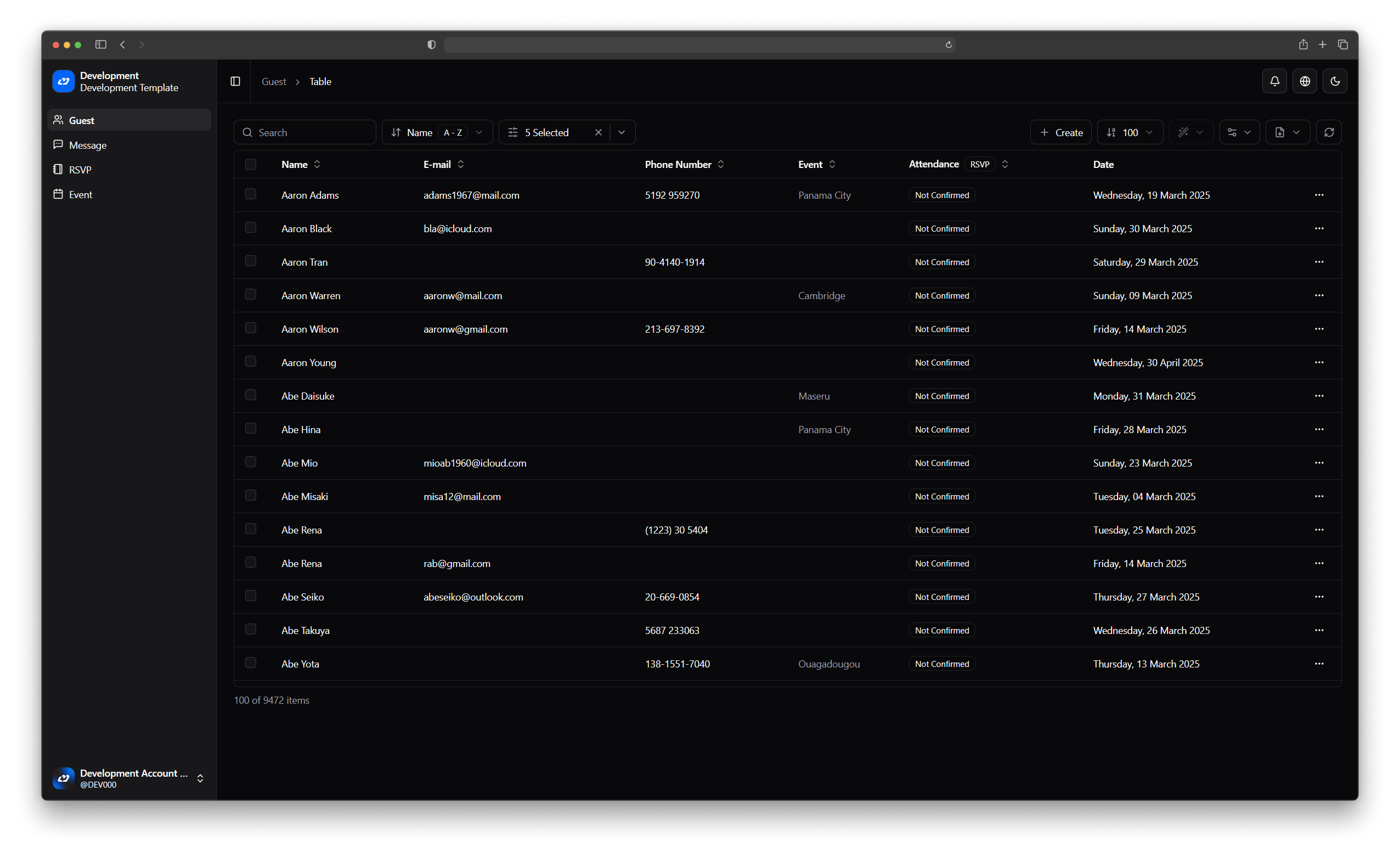Click the Guest breadcrumb link

pos(273,81)
